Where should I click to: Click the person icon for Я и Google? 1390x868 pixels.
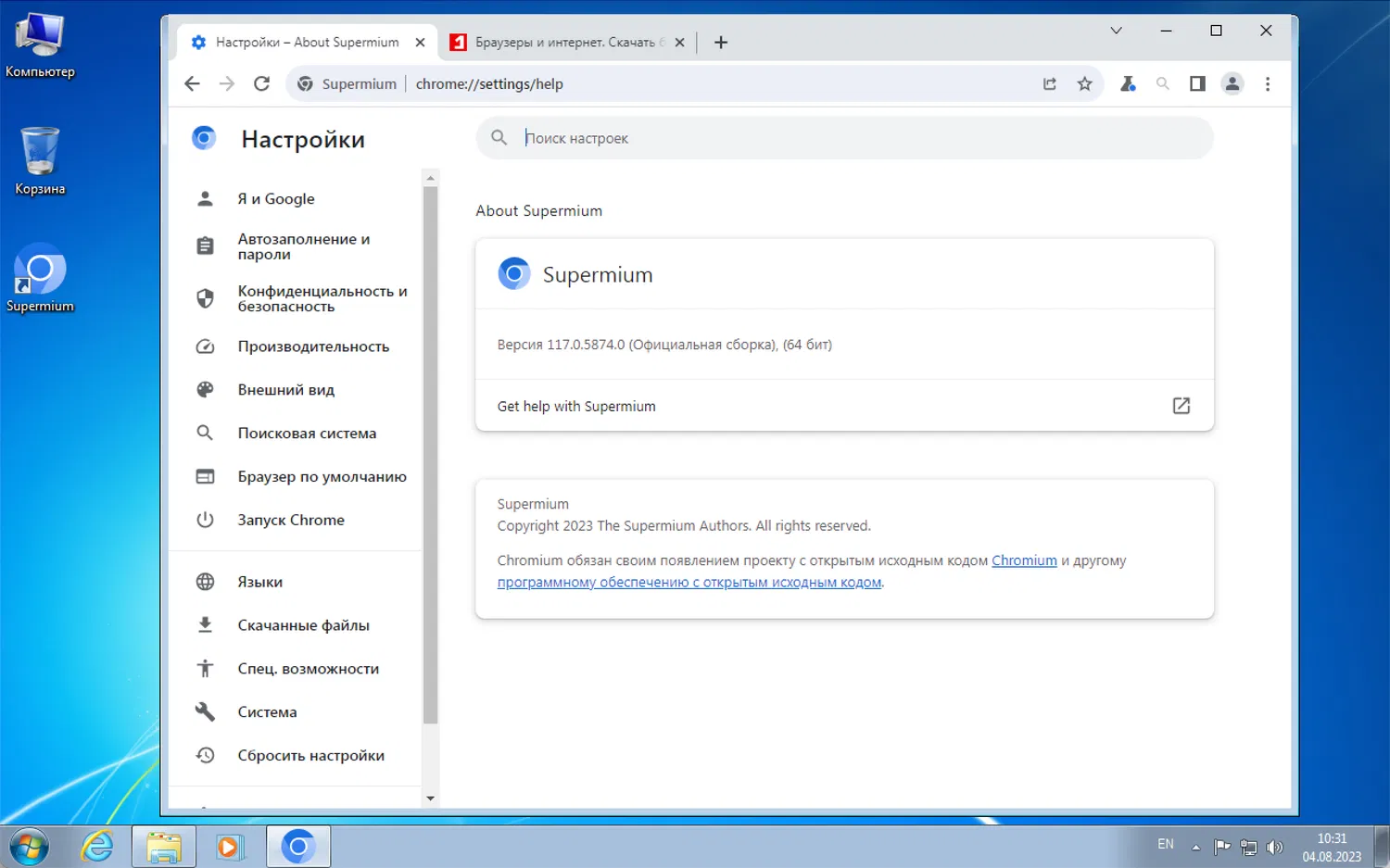(x=205, y=198)
